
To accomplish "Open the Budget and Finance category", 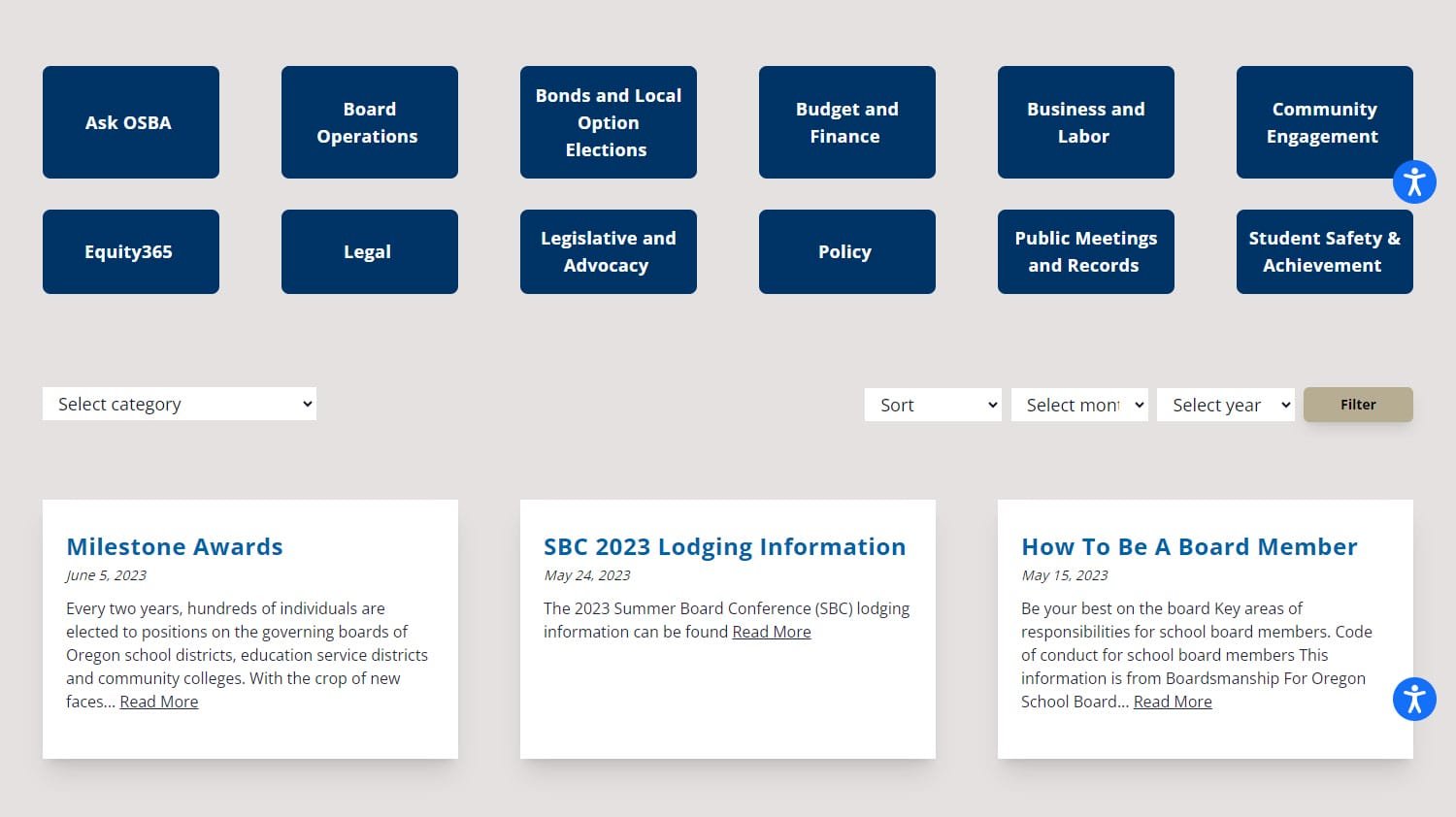I will 846,122.
